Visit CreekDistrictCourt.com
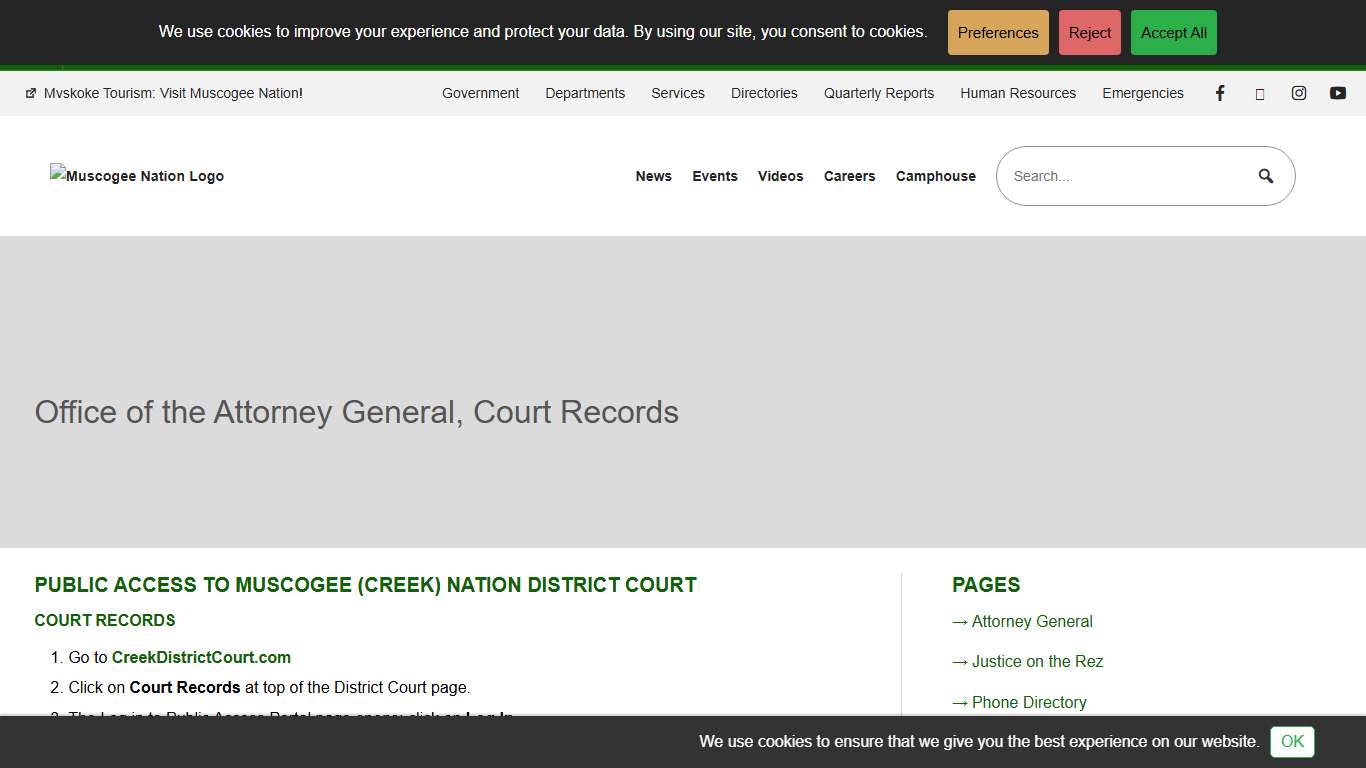The width and height of the screenshot is (1366, 768). tap(200, 657)
